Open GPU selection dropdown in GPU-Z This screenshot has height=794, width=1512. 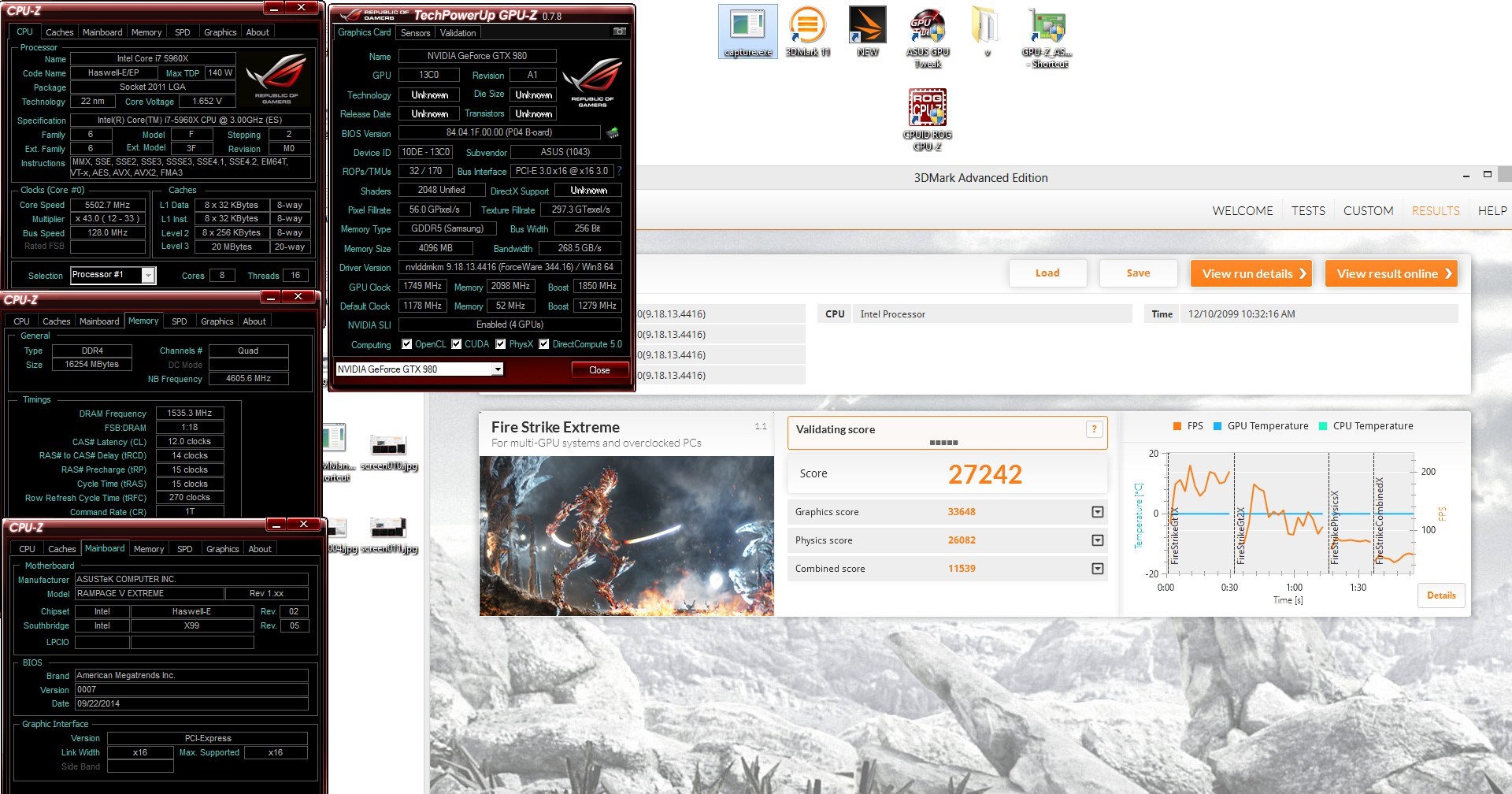coord(498,369)
